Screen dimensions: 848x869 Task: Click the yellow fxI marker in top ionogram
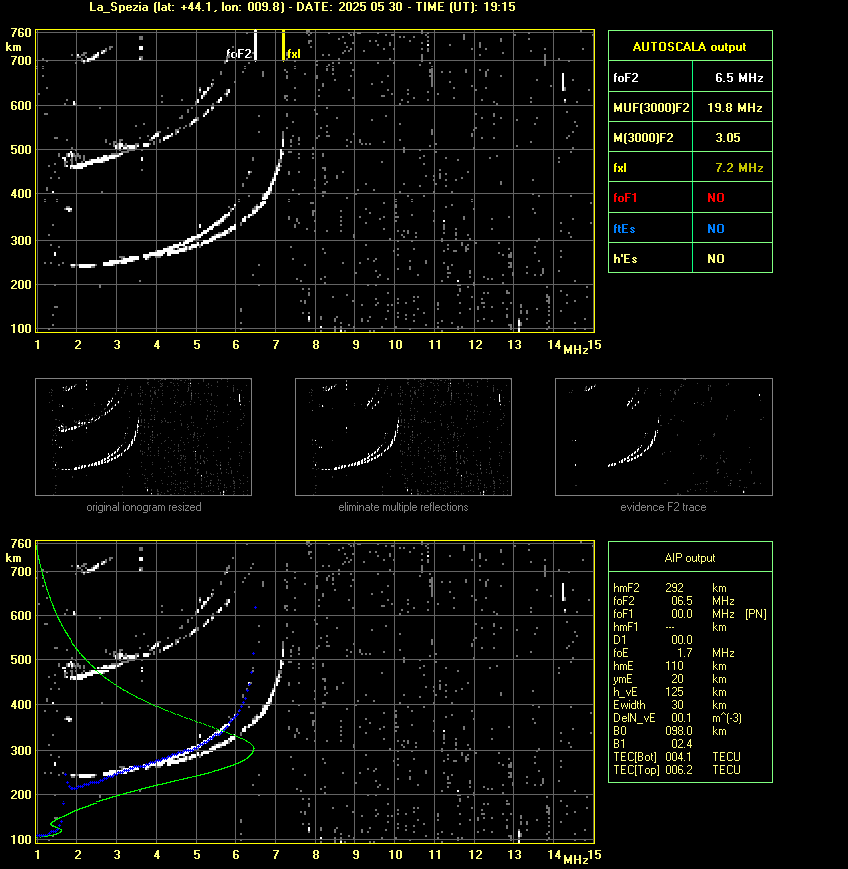pos(283,44)
